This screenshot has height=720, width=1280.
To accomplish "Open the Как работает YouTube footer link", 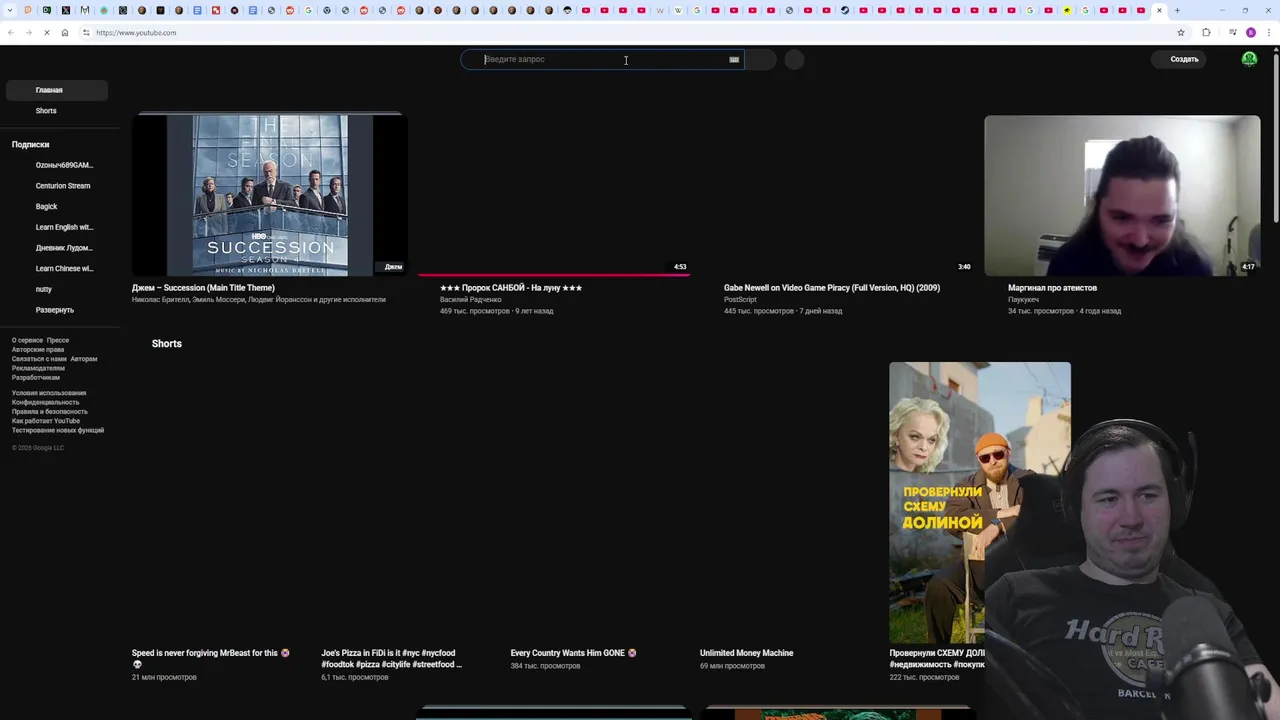I will click(46, 421).
